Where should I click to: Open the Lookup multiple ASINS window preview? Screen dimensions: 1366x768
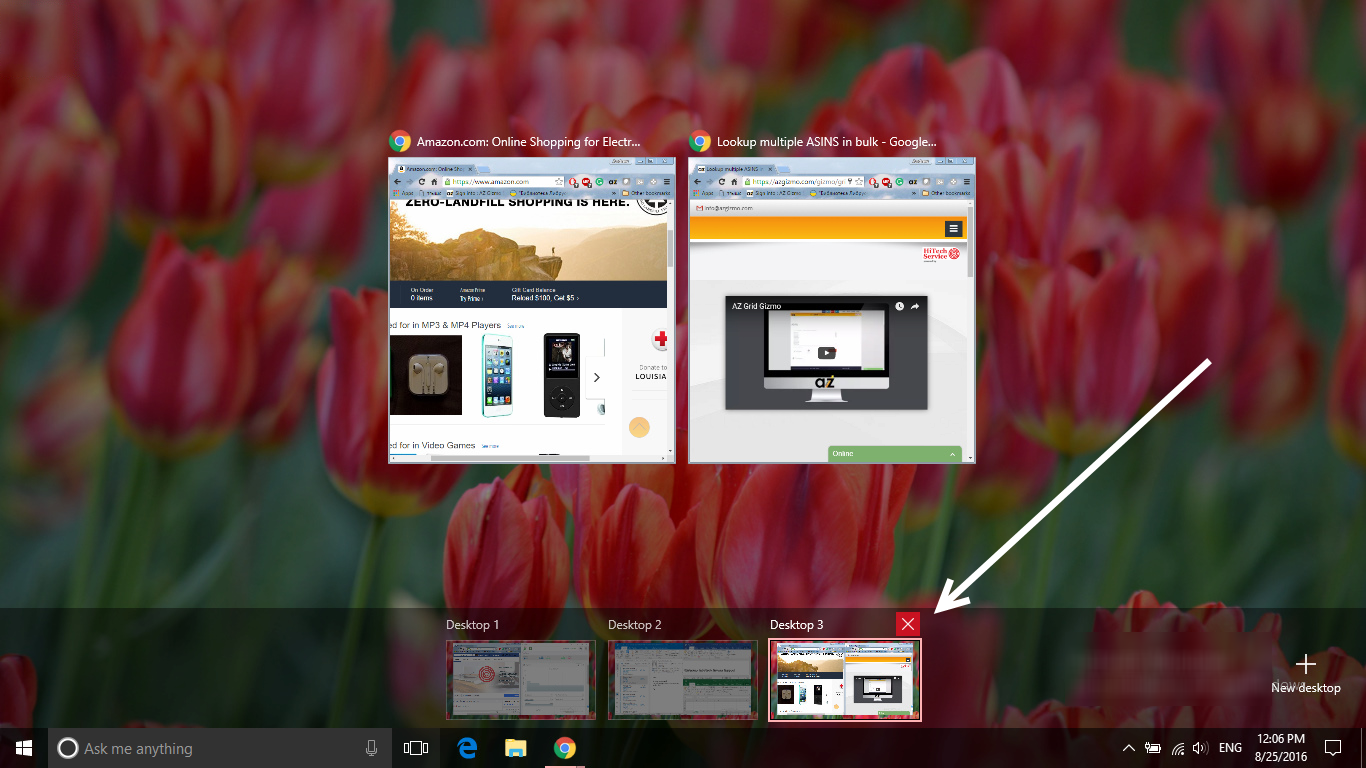pos(832,310)
